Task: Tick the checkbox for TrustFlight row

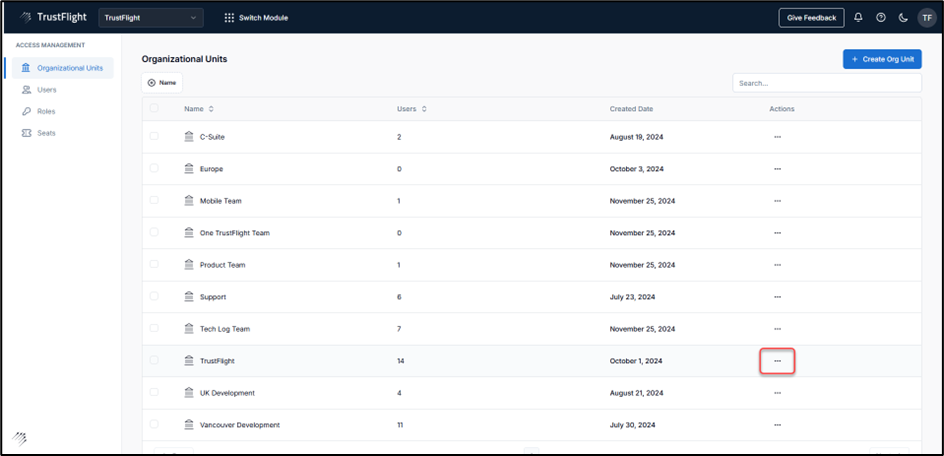Action: pyautogui.click(x=154, y=360)
